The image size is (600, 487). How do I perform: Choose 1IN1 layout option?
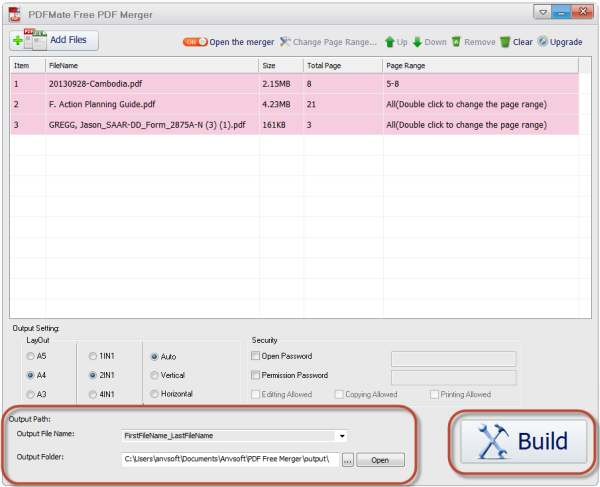[x=92, y=356]
